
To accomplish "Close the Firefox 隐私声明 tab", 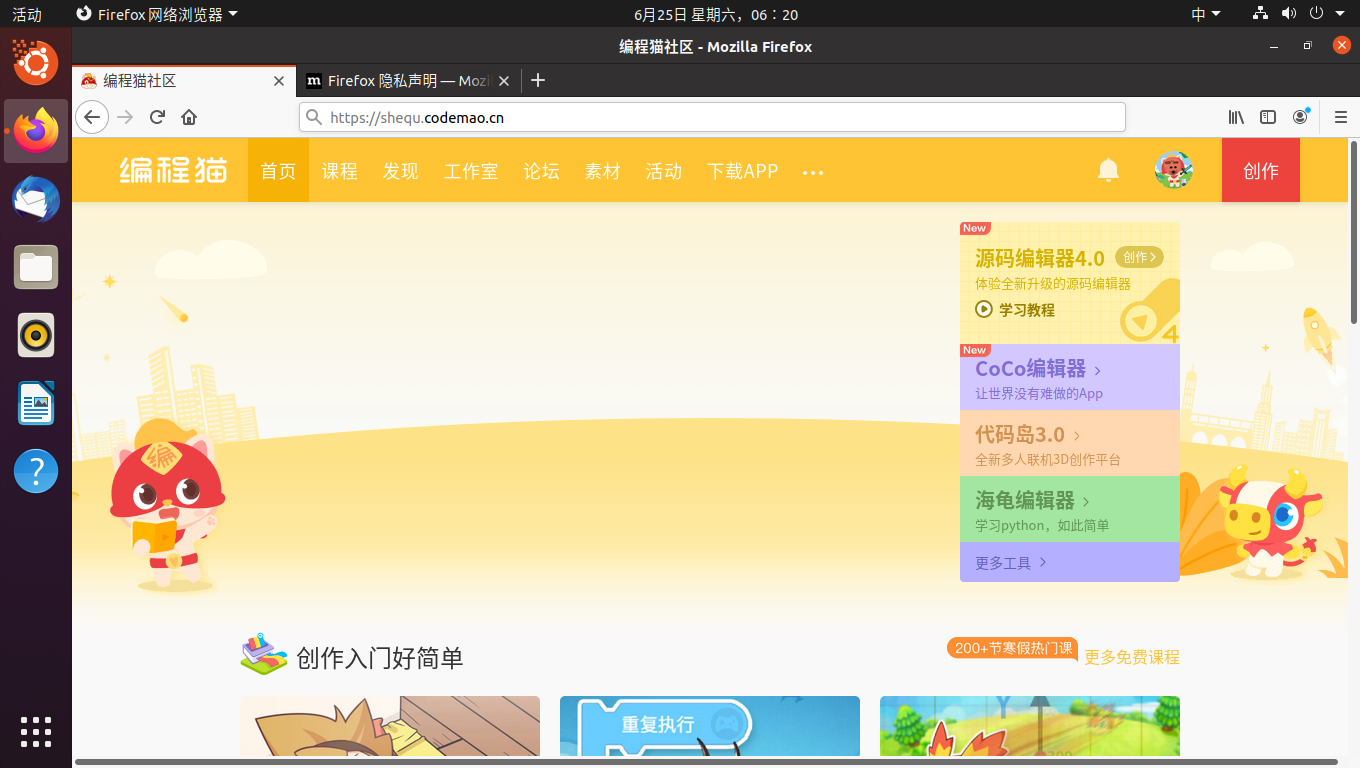I will 504,81.
